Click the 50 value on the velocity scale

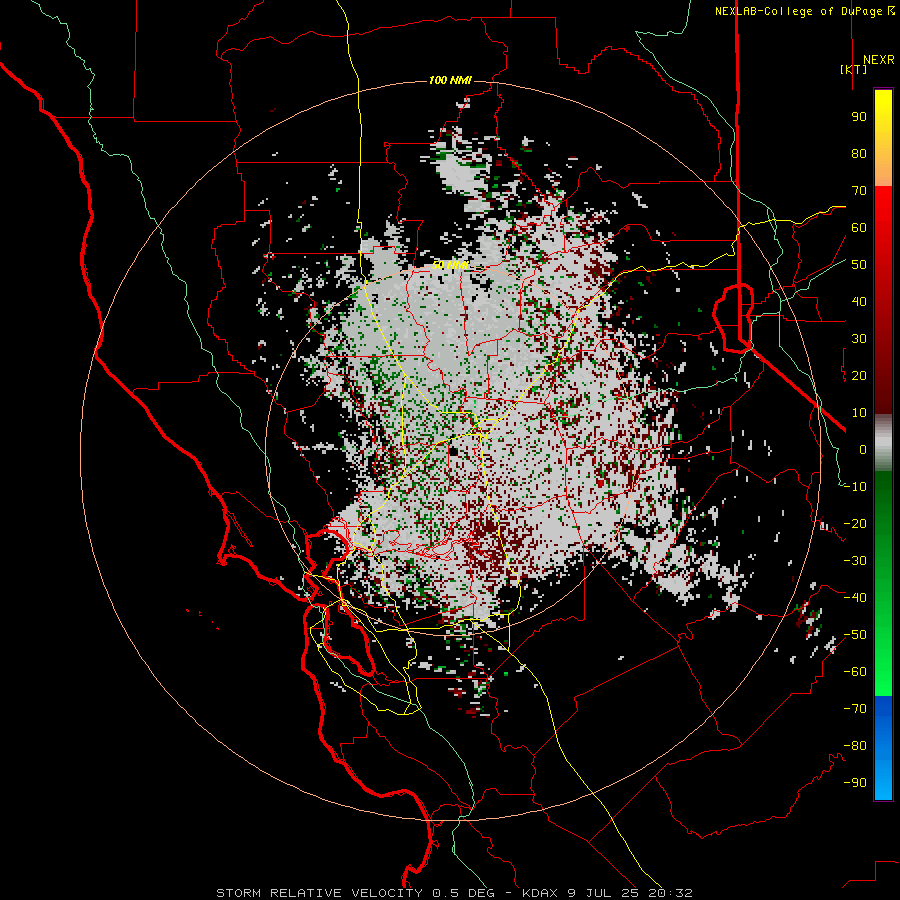(x=859, y=265)
